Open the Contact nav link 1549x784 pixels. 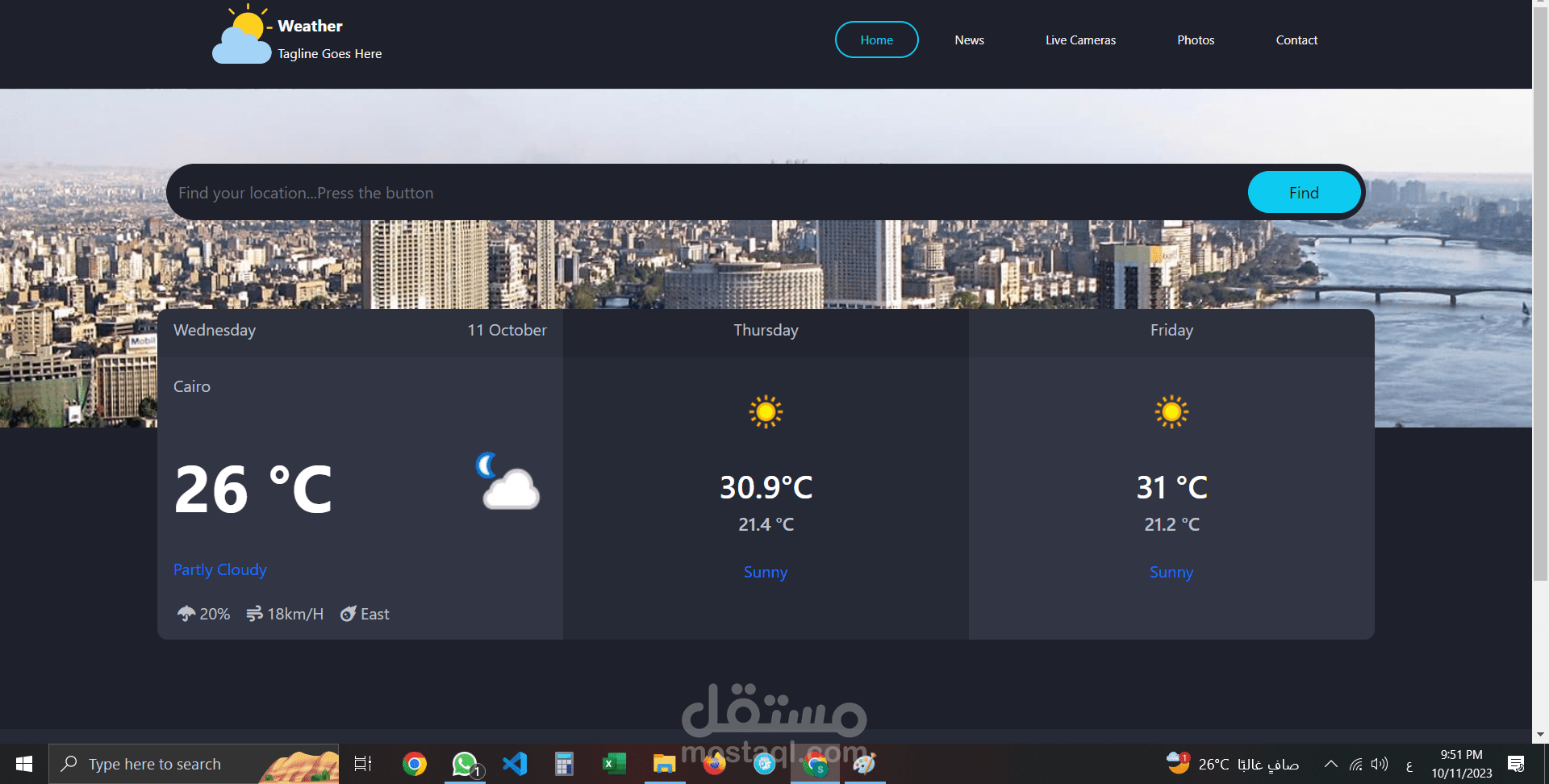(x=1296, y=40)
